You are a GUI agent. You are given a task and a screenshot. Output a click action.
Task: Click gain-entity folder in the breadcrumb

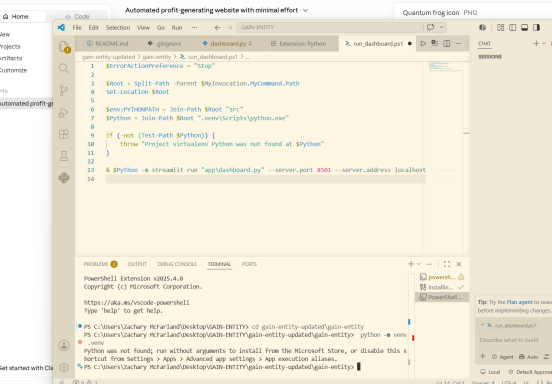coord(157,57)
